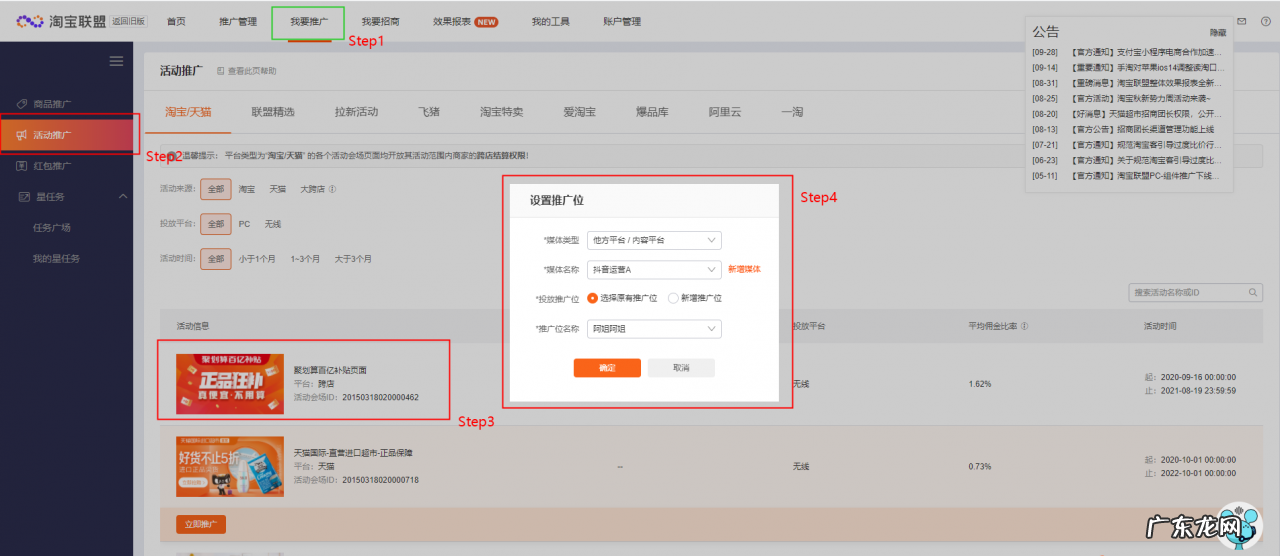This screenshot has height=556, width=1280.
Task: Open 我的星任务 in sidebar
Action: coord(57,259)
